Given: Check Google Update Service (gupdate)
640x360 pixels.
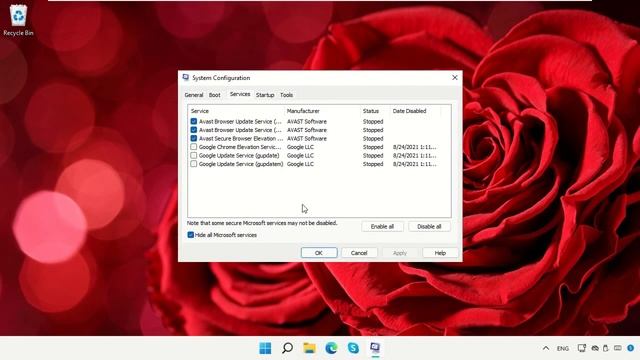Looking at the screenshot, I should click(x=194, y=156).
